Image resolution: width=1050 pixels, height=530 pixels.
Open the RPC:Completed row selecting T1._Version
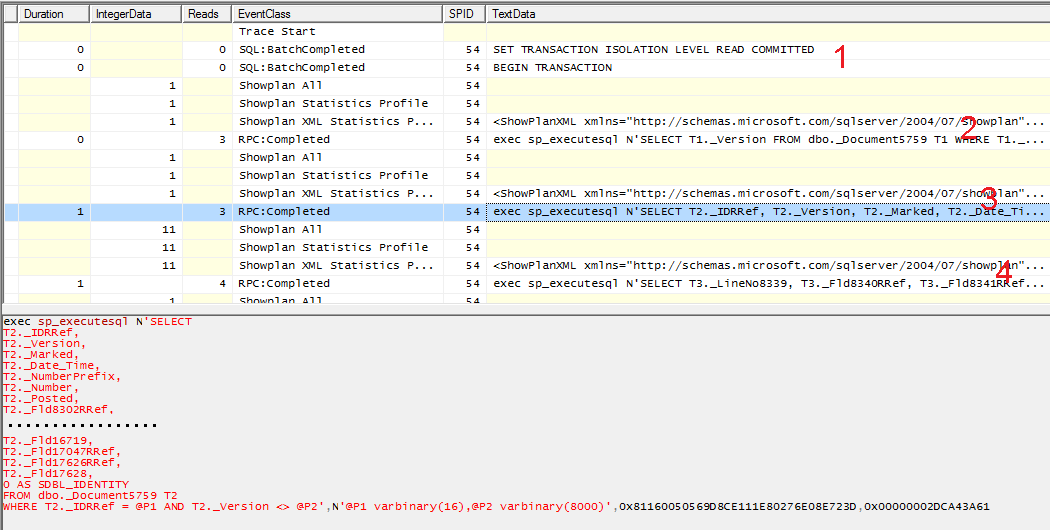700,140
